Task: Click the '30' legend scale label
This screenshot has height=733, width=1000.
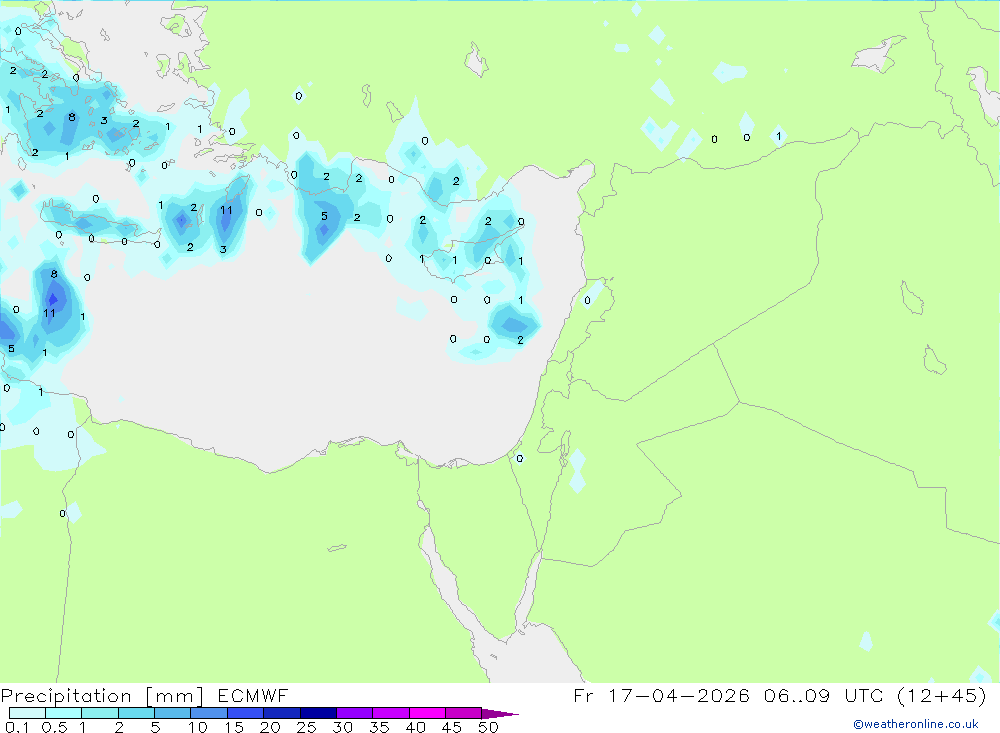Action: pyautogui.click(x=343, y=727)
